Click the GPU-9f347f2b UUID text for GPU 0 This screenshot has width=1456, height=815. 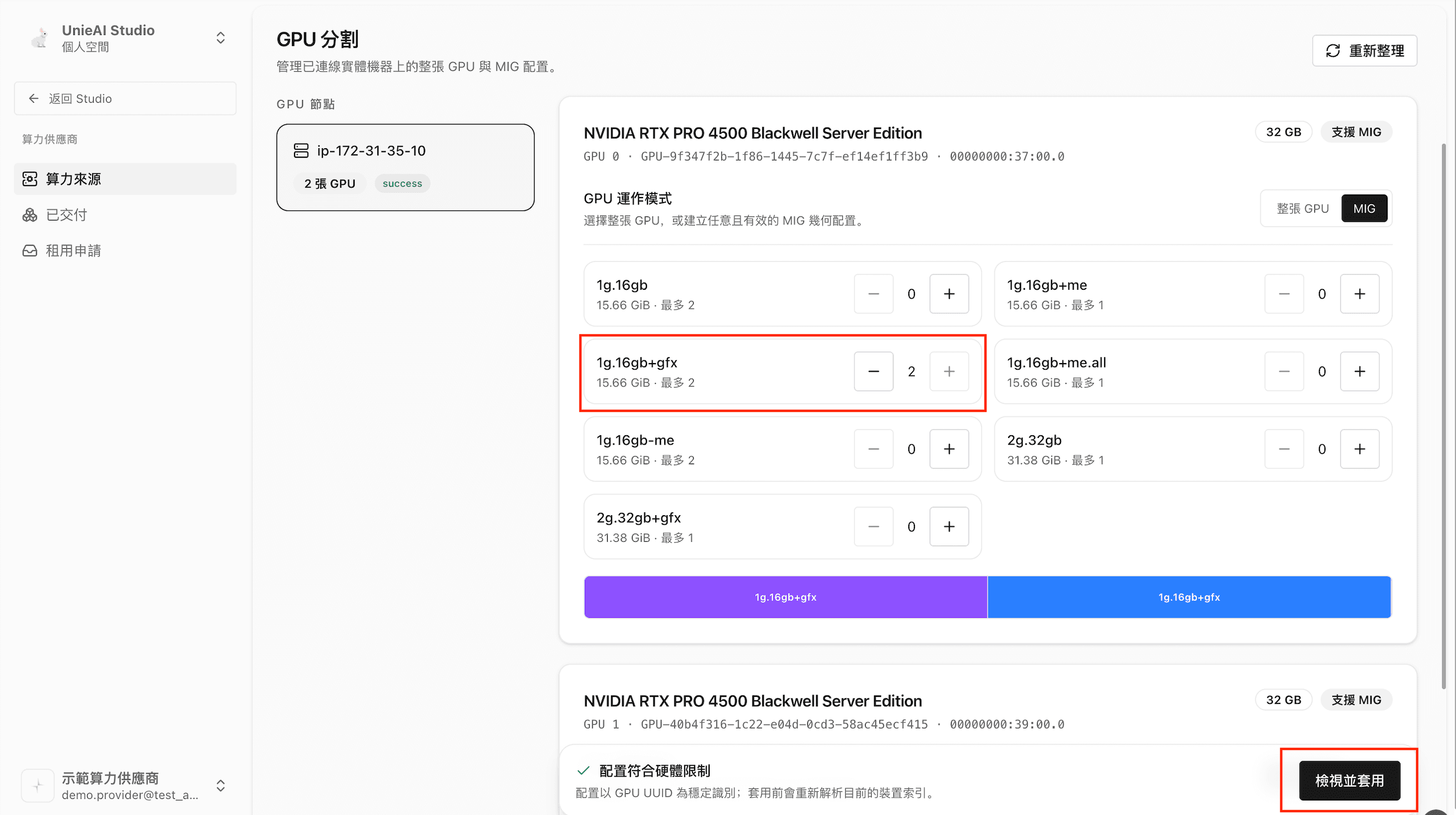click(784, 157)
